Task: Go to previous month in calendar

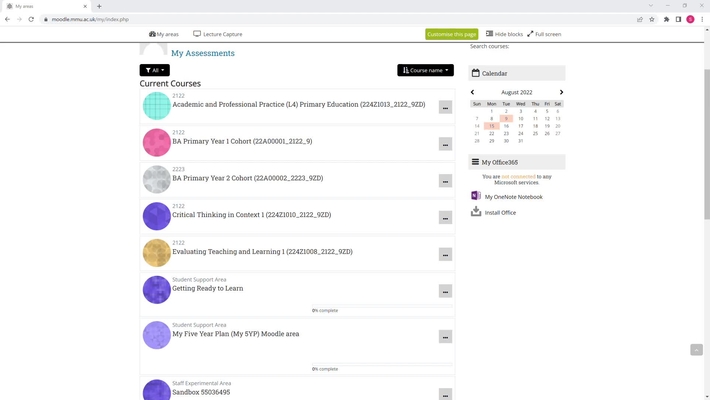Action: tap(473, 92)
